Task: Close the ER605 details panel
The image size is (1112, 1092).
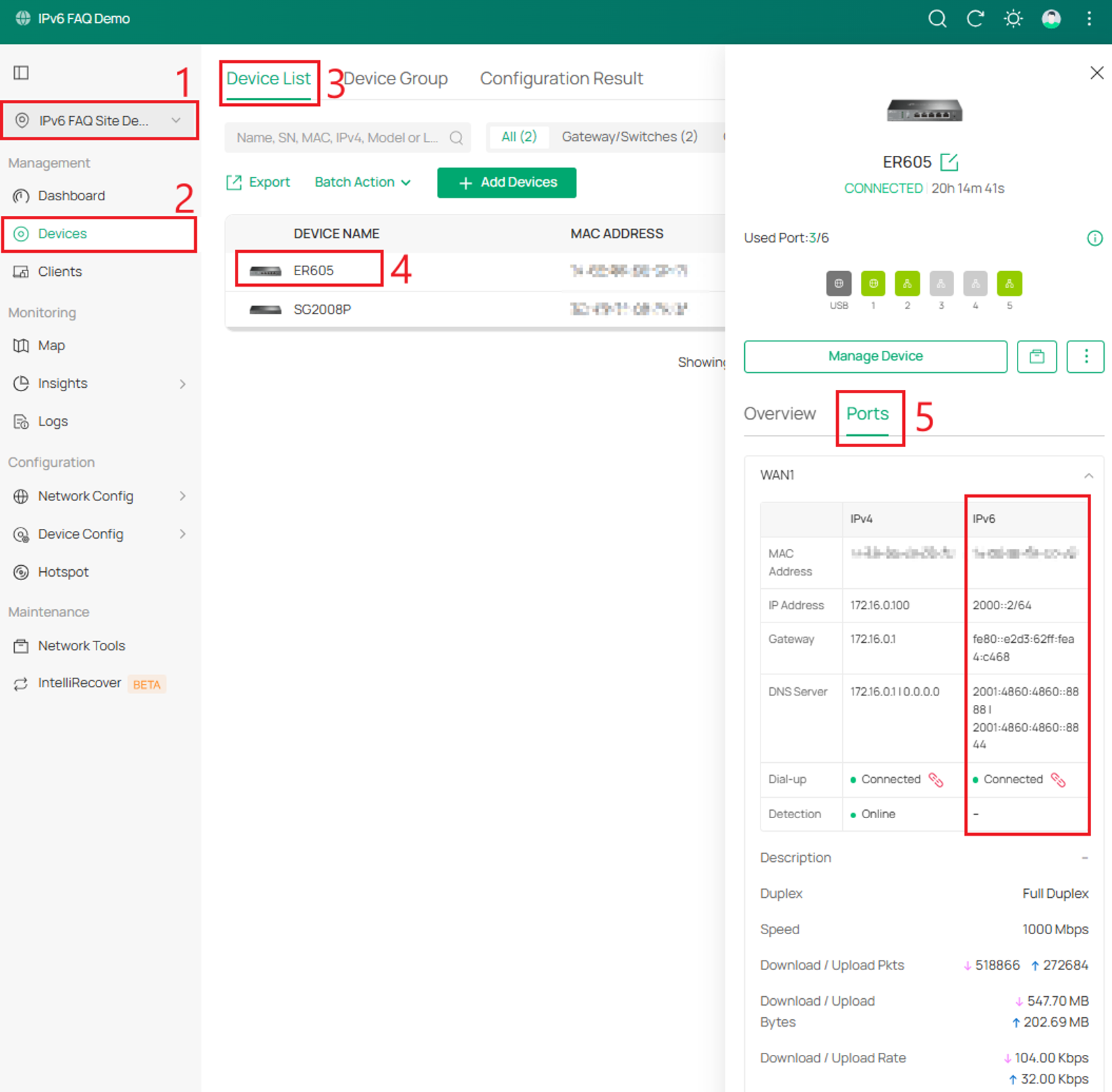Action: pos(1096,73)
